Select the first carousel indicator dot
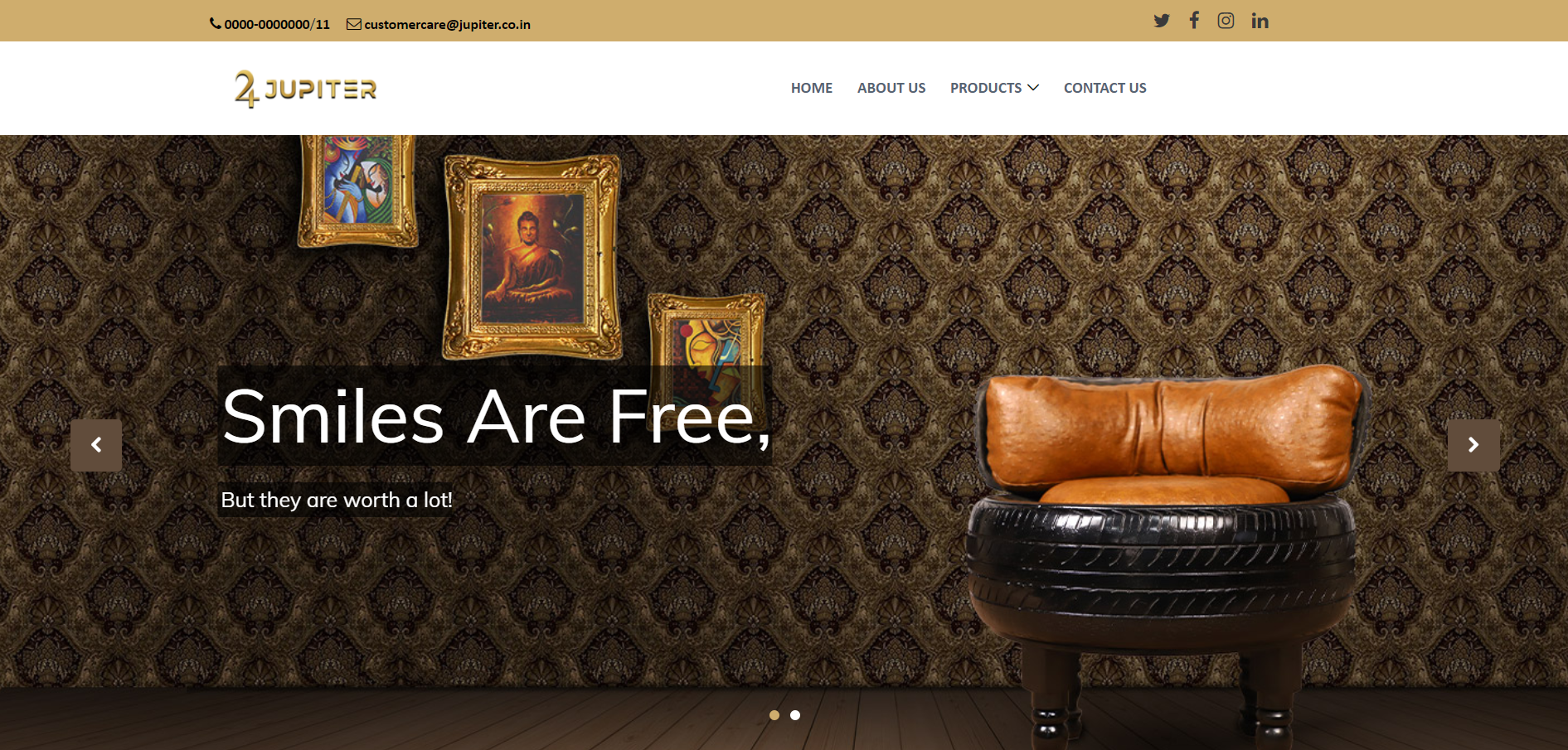The image size is (1568, 750). 774,715
